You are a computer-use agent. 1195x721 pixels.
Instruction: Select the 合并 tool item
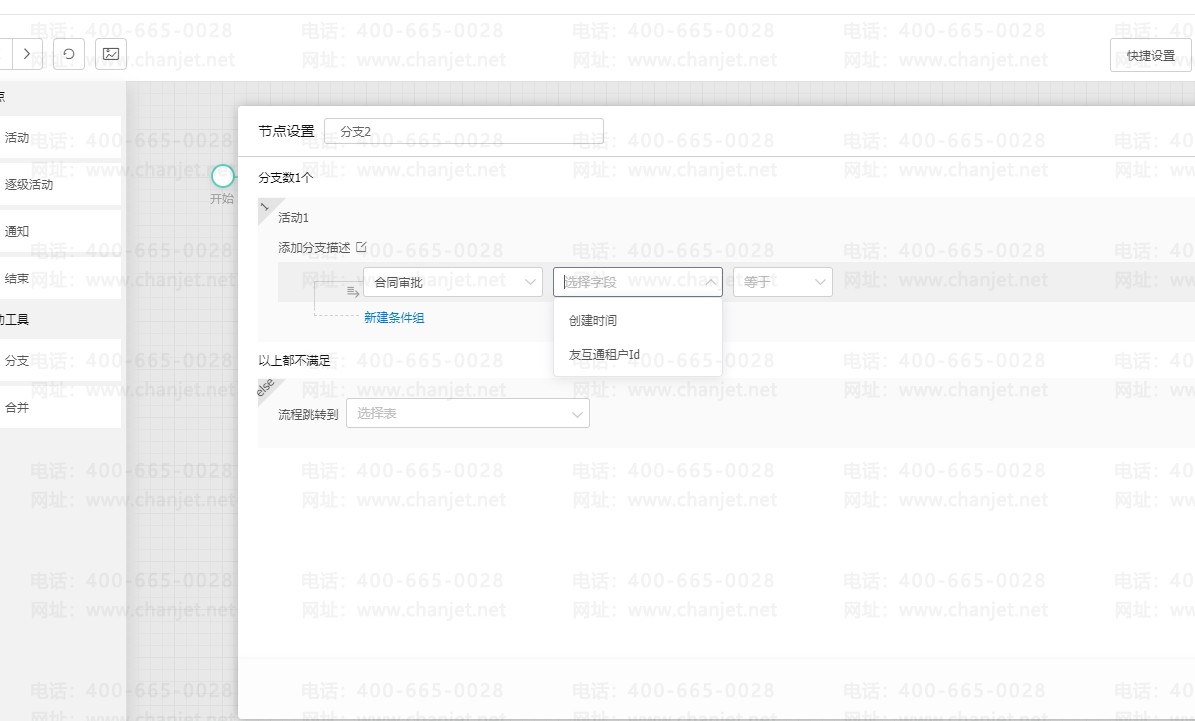click(x=59, y=408)
